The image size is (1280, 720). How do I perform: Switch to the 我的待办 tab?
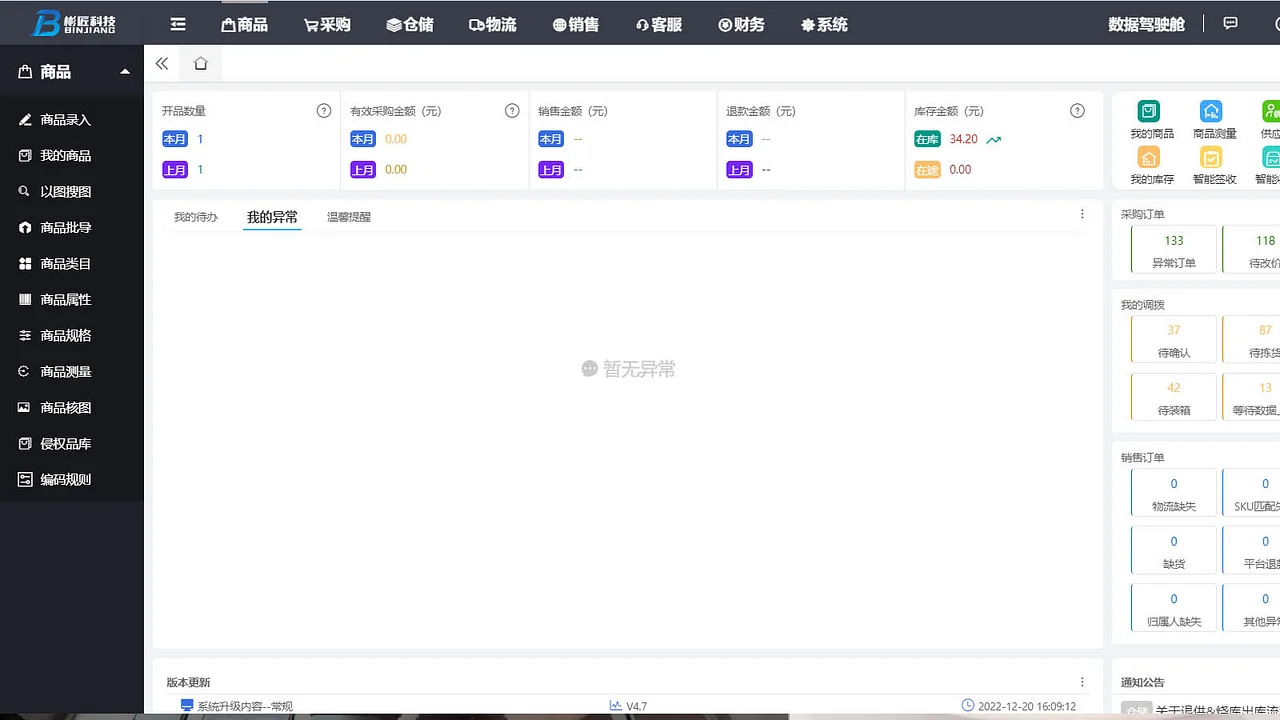coord(196,216)
